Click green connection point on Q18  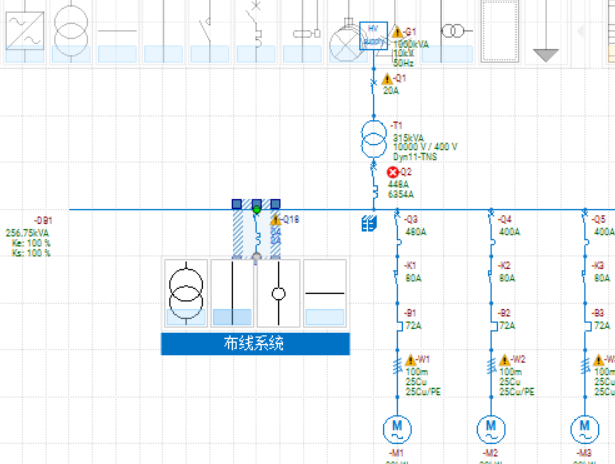(257, 210)
